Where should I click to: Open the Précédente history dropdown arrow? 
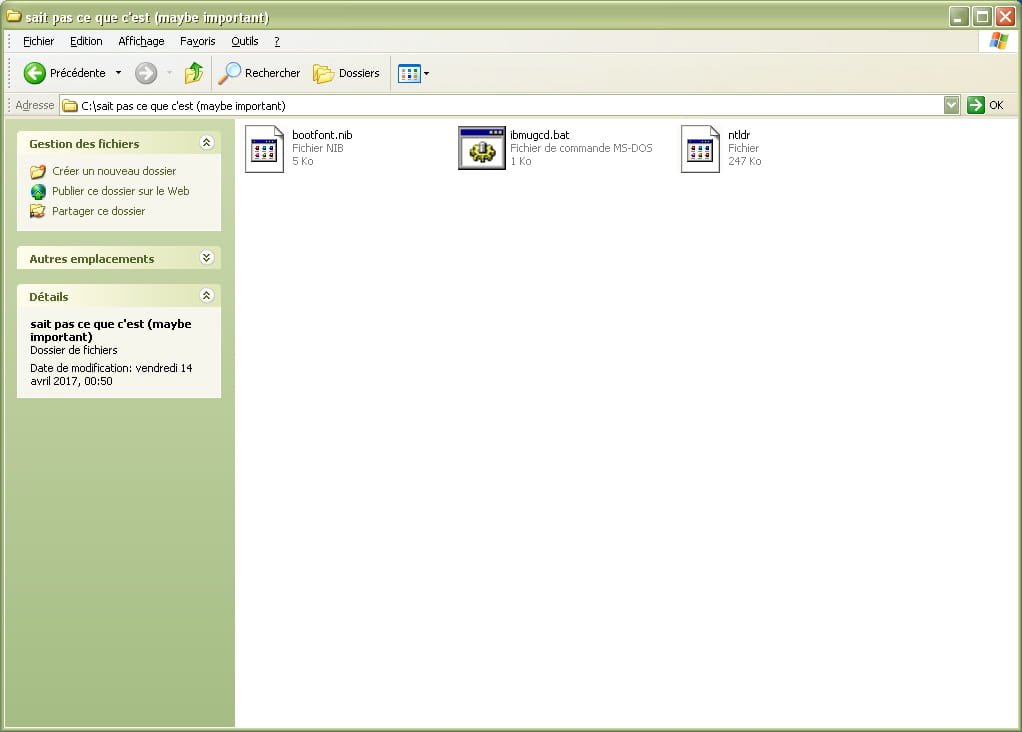coord(118,73)
